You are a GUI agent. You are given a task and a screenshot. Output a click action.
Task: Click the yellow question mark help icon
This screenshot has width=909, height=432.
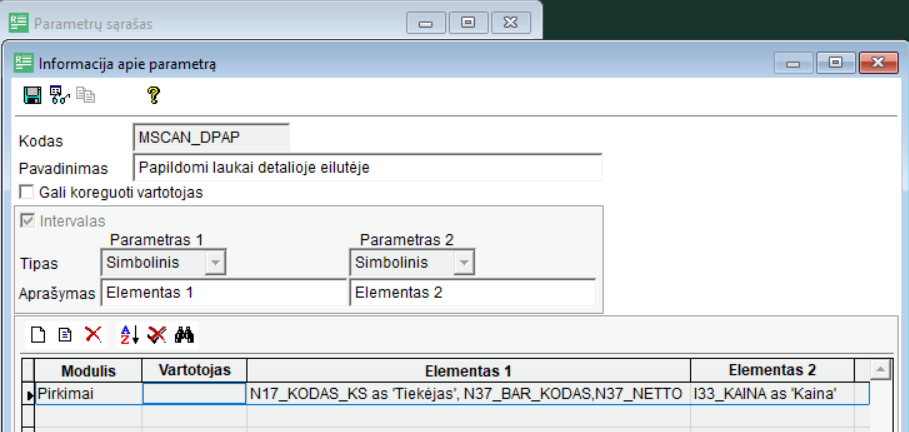[153, 95]
